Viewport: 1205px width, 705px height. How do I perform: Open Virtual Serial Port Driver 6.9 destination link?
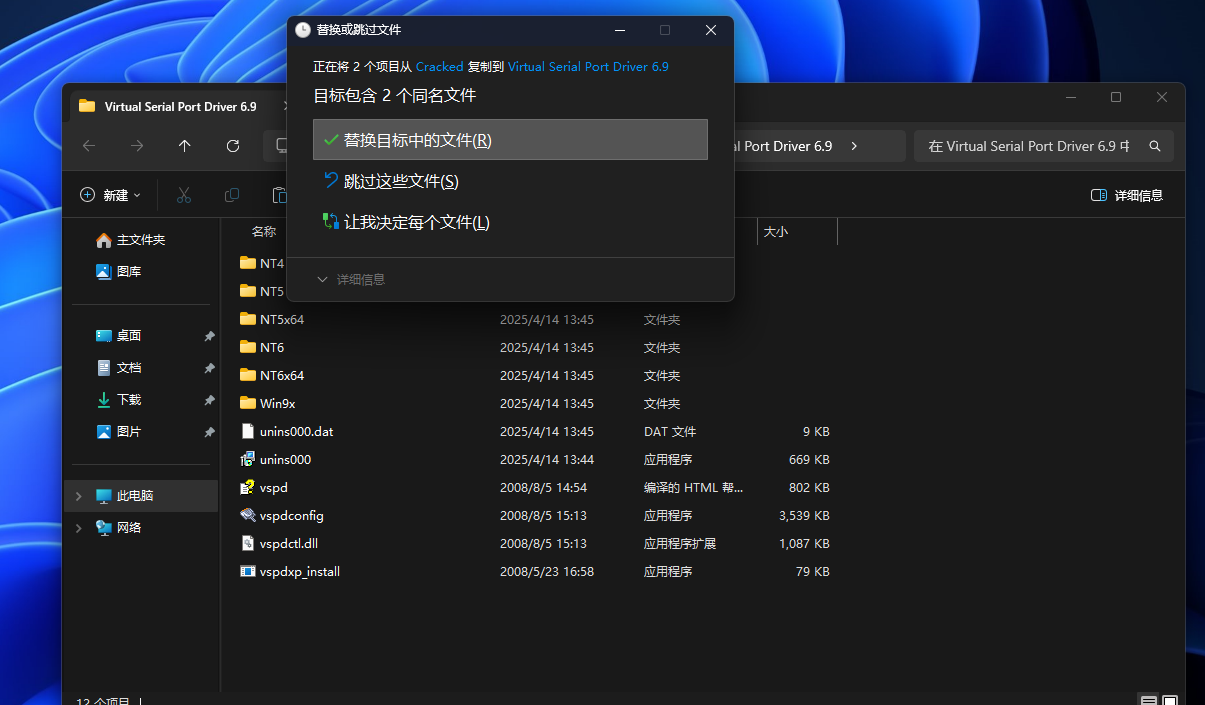click(588, 67)
